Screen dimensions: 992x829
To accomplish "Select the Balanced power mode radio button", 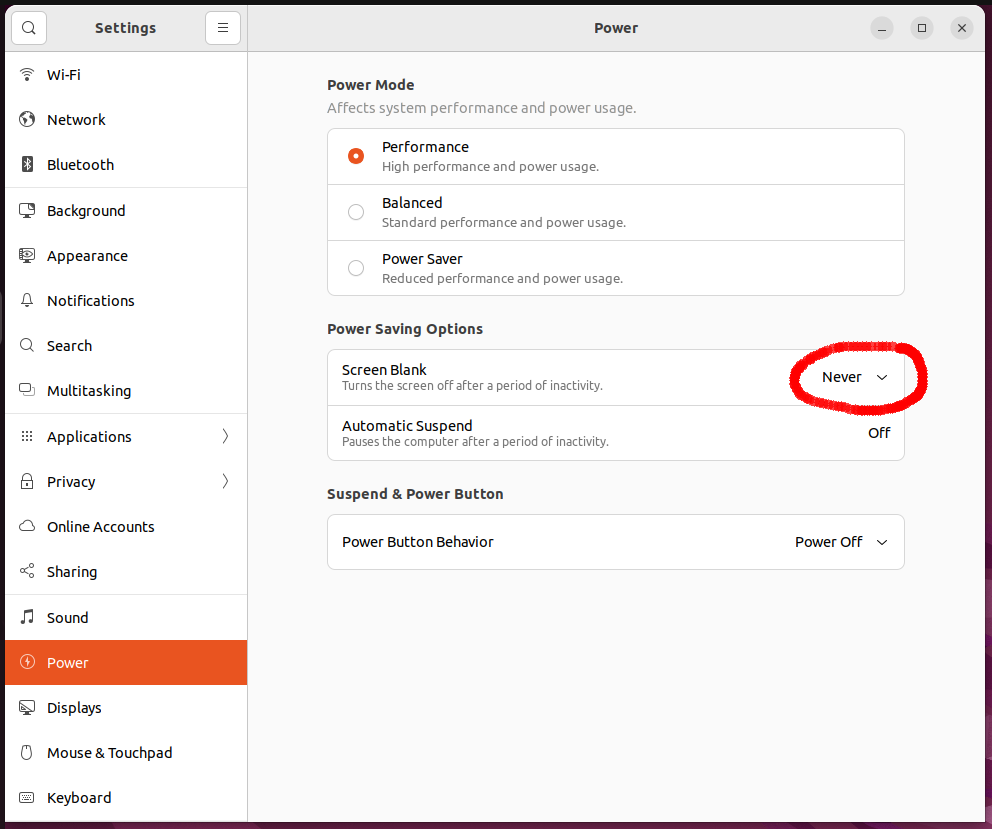I will 356,212.
